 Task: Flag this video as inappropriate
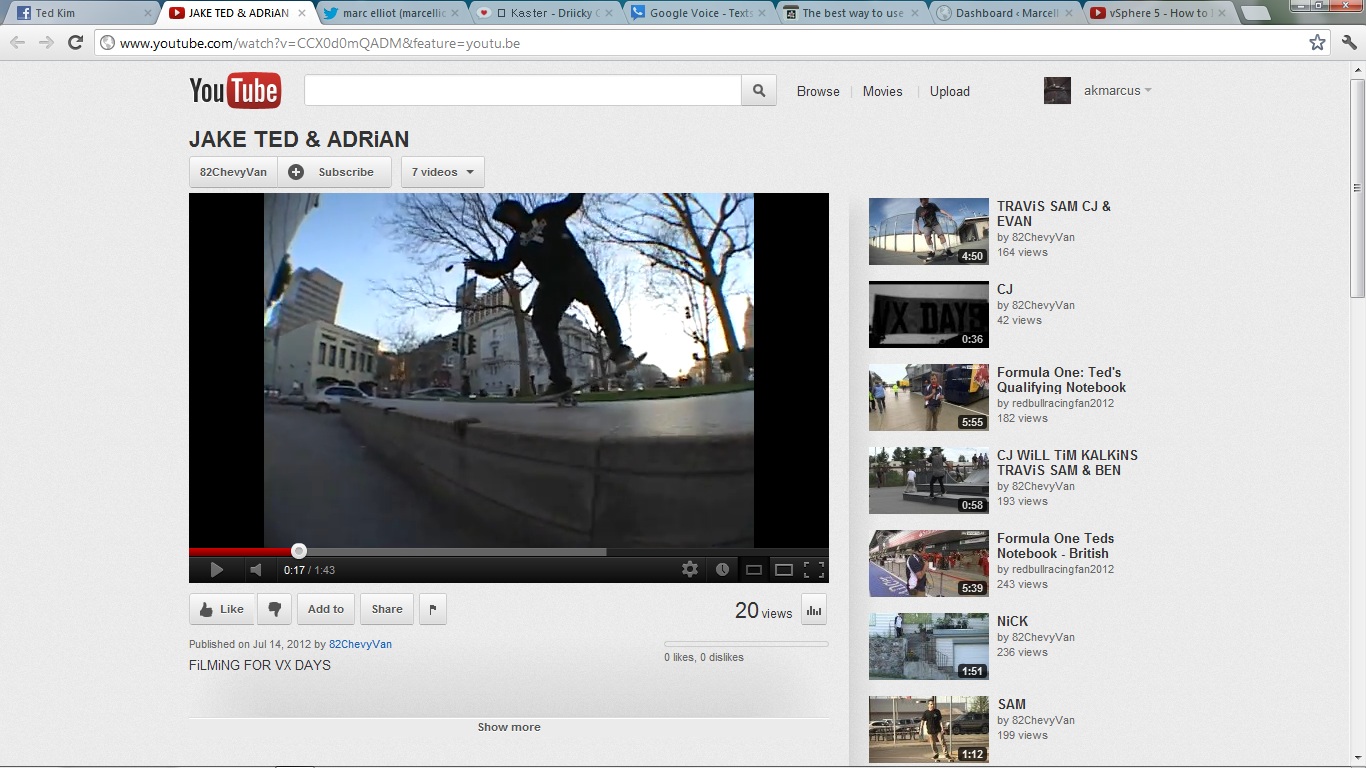432,609
